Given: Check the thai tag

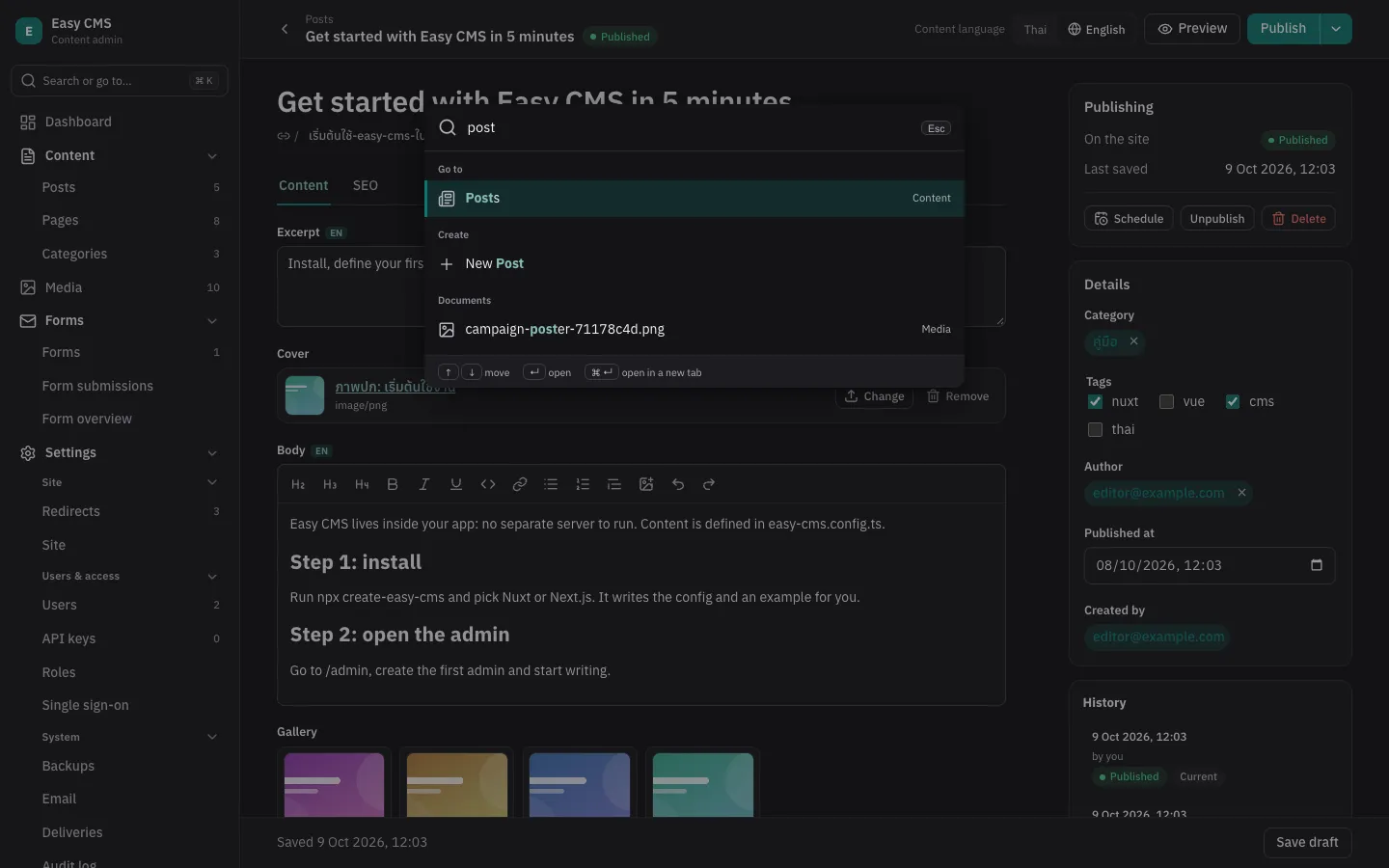Looking at the screenshot, I should click(x=1095, y=429).
